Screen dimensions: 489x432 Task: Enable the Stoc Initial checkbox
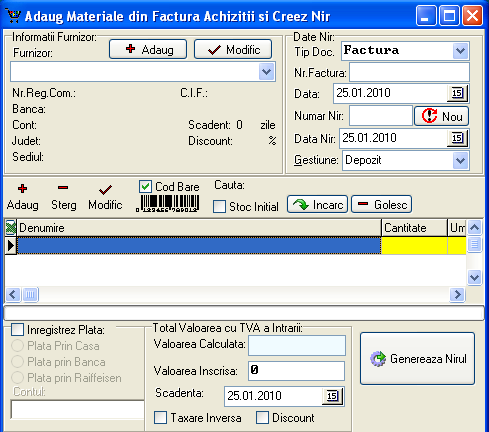point(219,206)
